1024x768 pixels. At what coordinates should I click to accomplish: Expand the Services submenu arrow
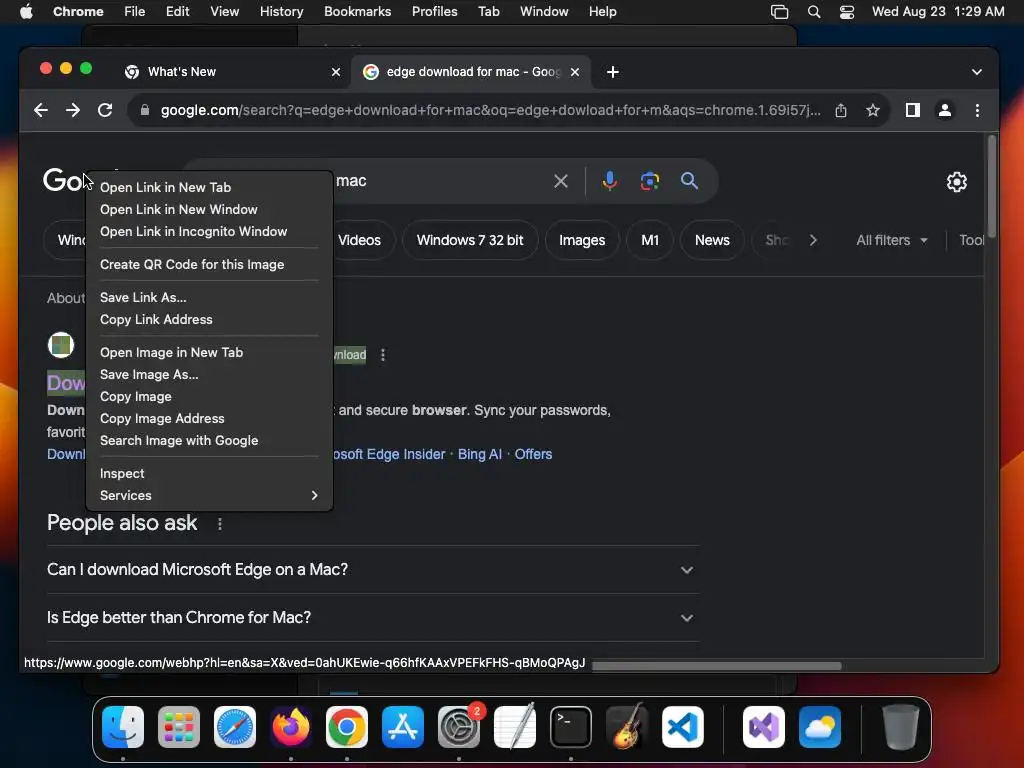(314, 496)
